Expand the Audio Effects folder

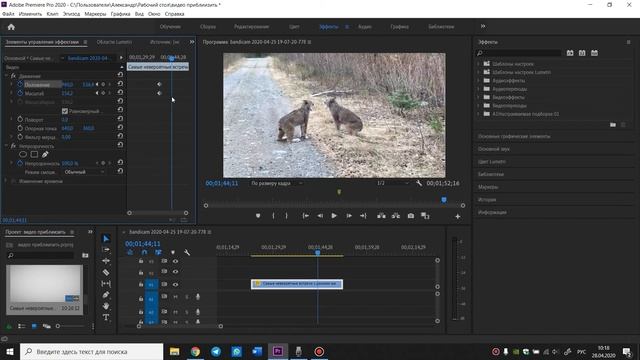(x=478, y=81)
